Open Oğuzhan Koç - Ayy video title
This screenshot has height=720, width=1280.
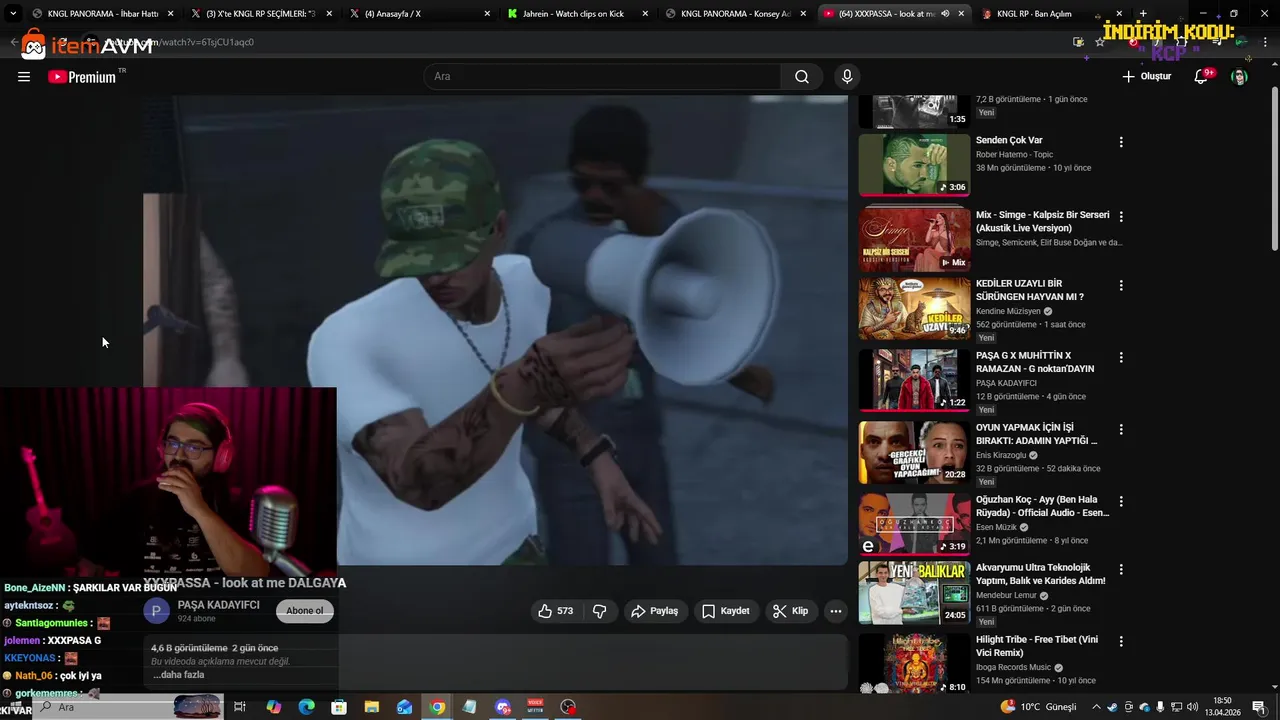tap(1043, 506)
